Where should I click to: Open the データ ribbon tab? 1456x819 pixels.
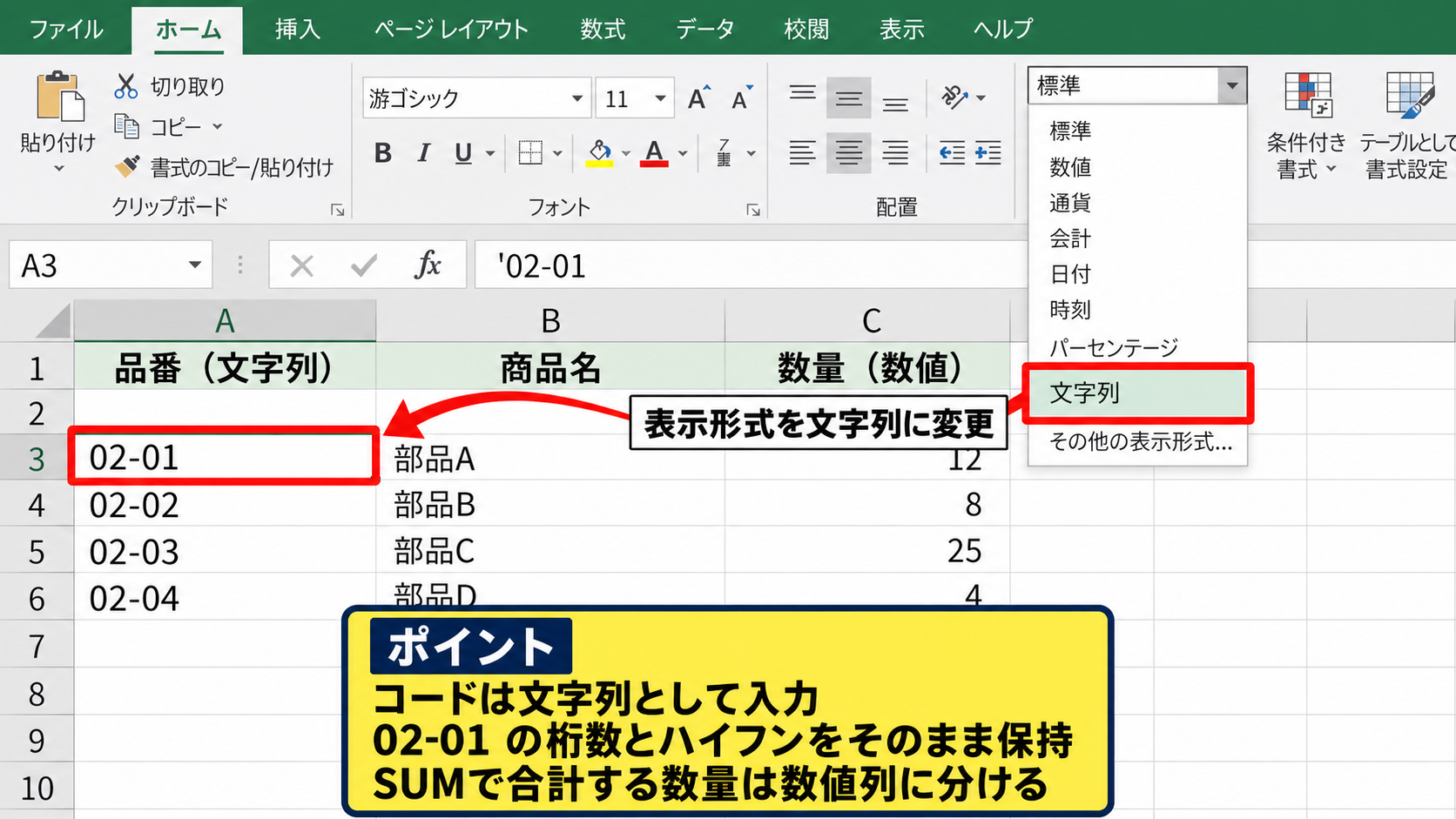coord(705,29)
